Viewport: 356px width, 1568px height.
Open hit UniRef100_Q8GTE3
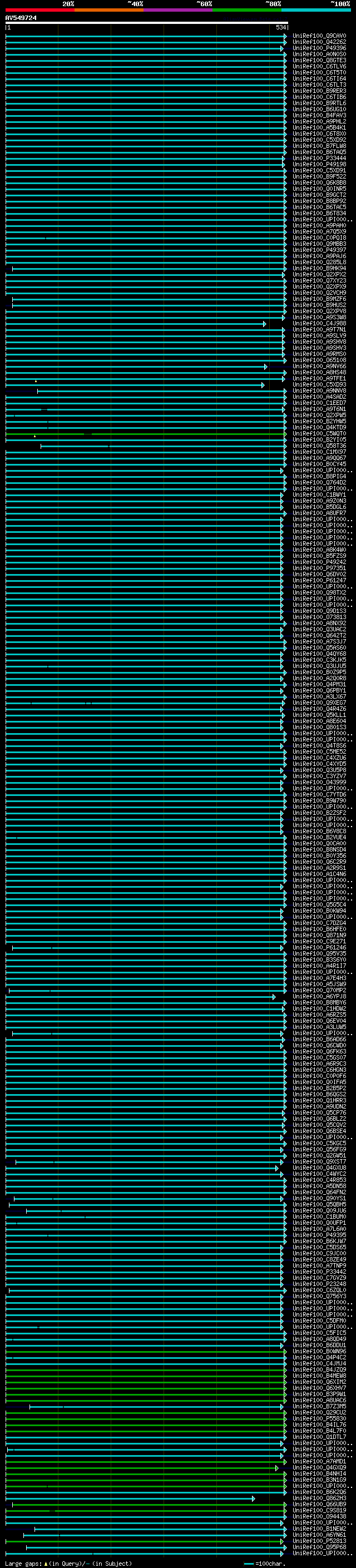[x=319, y=60]
